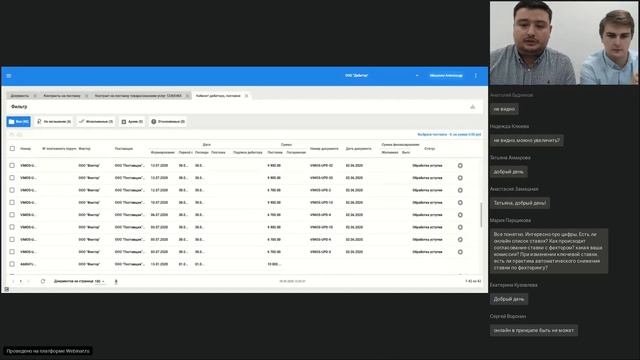Screen dimensions: 640x360
Task: Show all deliveries with the Все filter button
Action: [18, 122]
